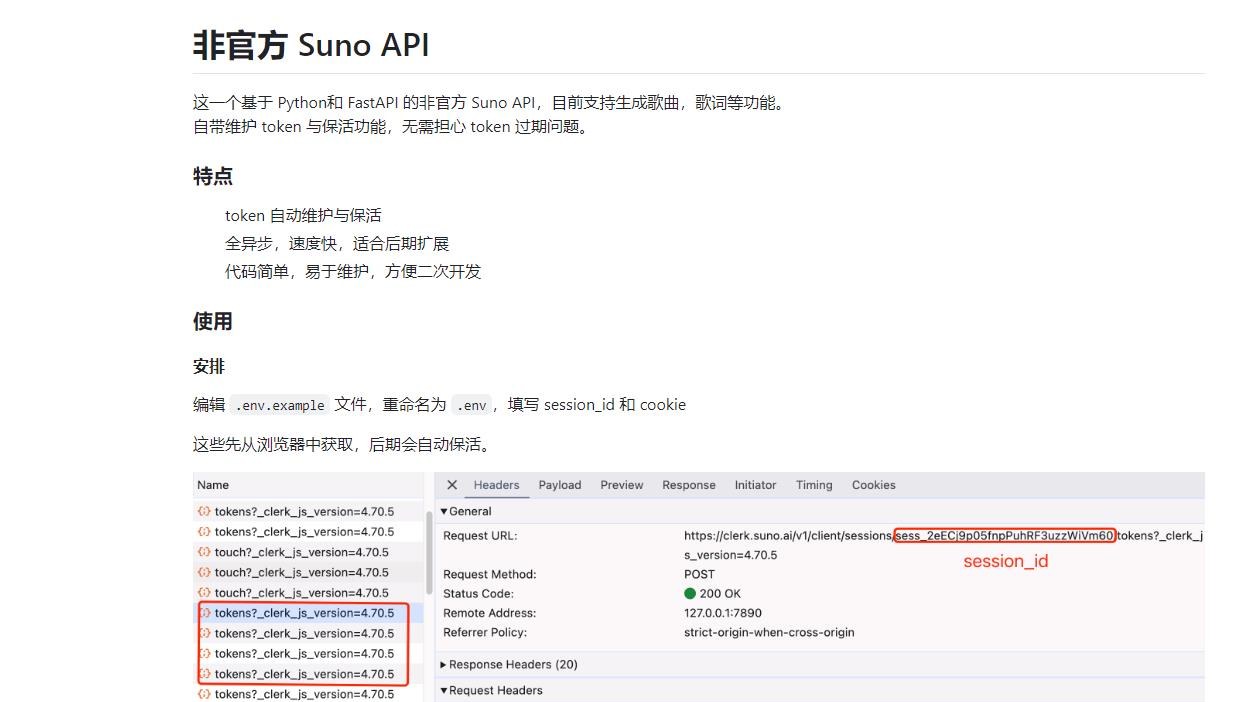Image resolution: width=1245 pixels, height=702 pixels.
Task: Click the Request URL value starting https://clerk.suno.ai
Action: tap(943, 545)
